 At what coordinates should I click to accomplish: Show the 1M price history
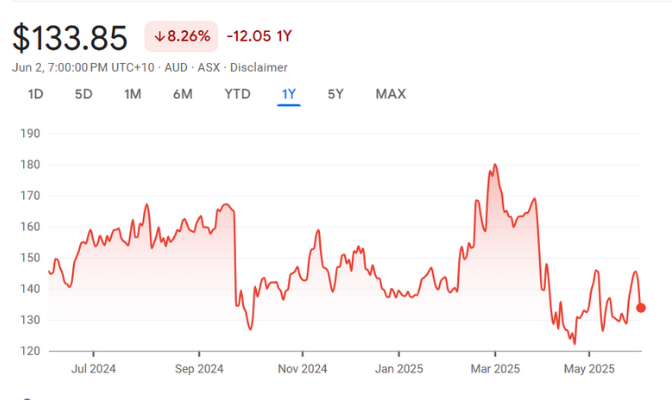pyautogui.click(x=133, y=94)
